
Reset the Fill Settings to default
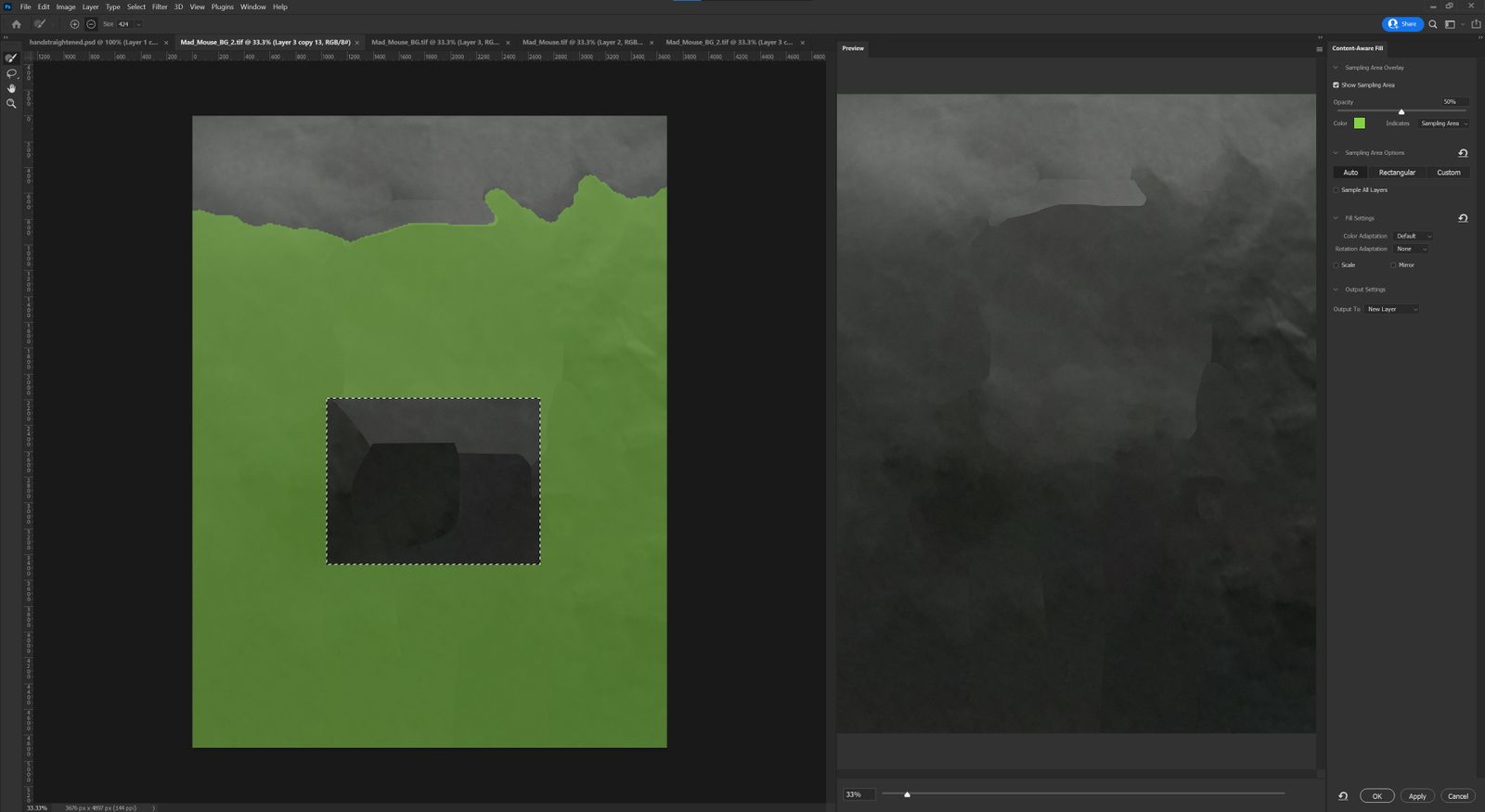click(x=1463, y=218)
